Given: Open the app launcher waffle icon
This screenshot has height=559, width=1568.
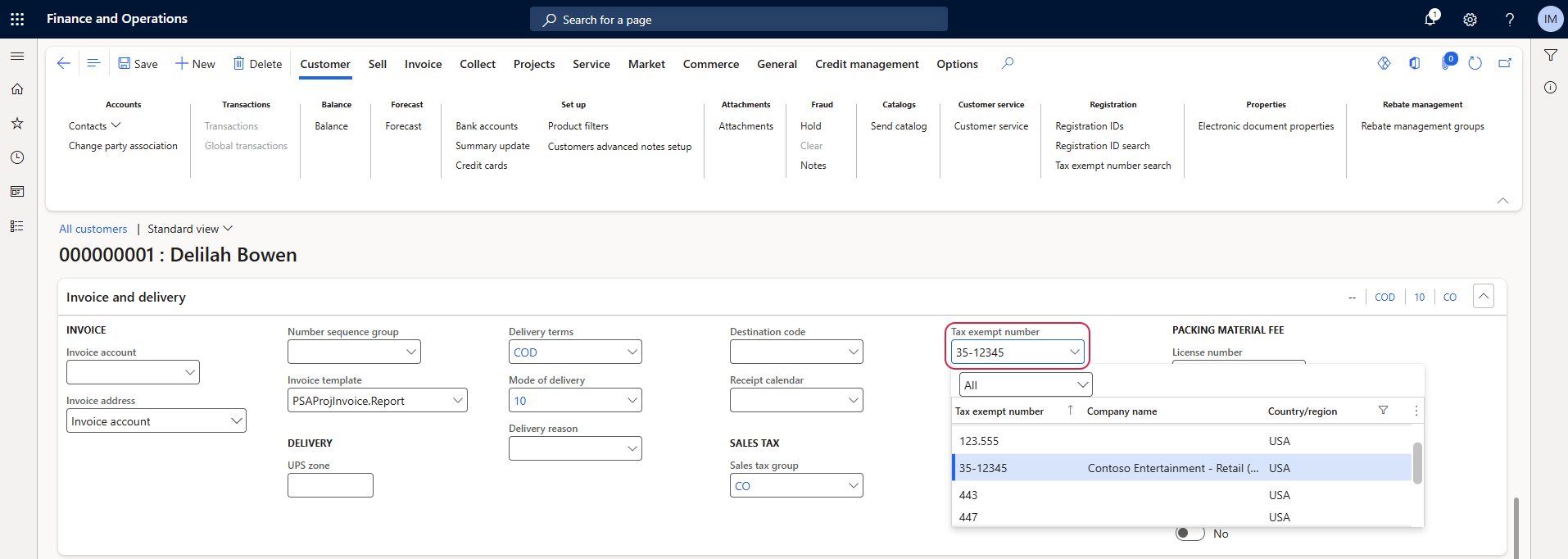Looking at the screenshot, I should 17,19.
